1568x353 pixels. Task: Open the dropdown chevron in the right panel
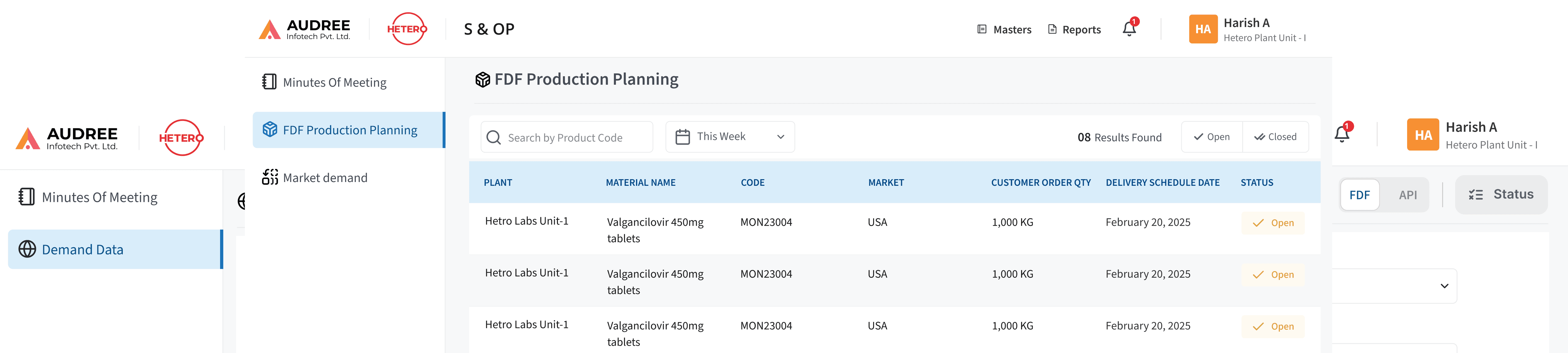(x=1444, y=286)
